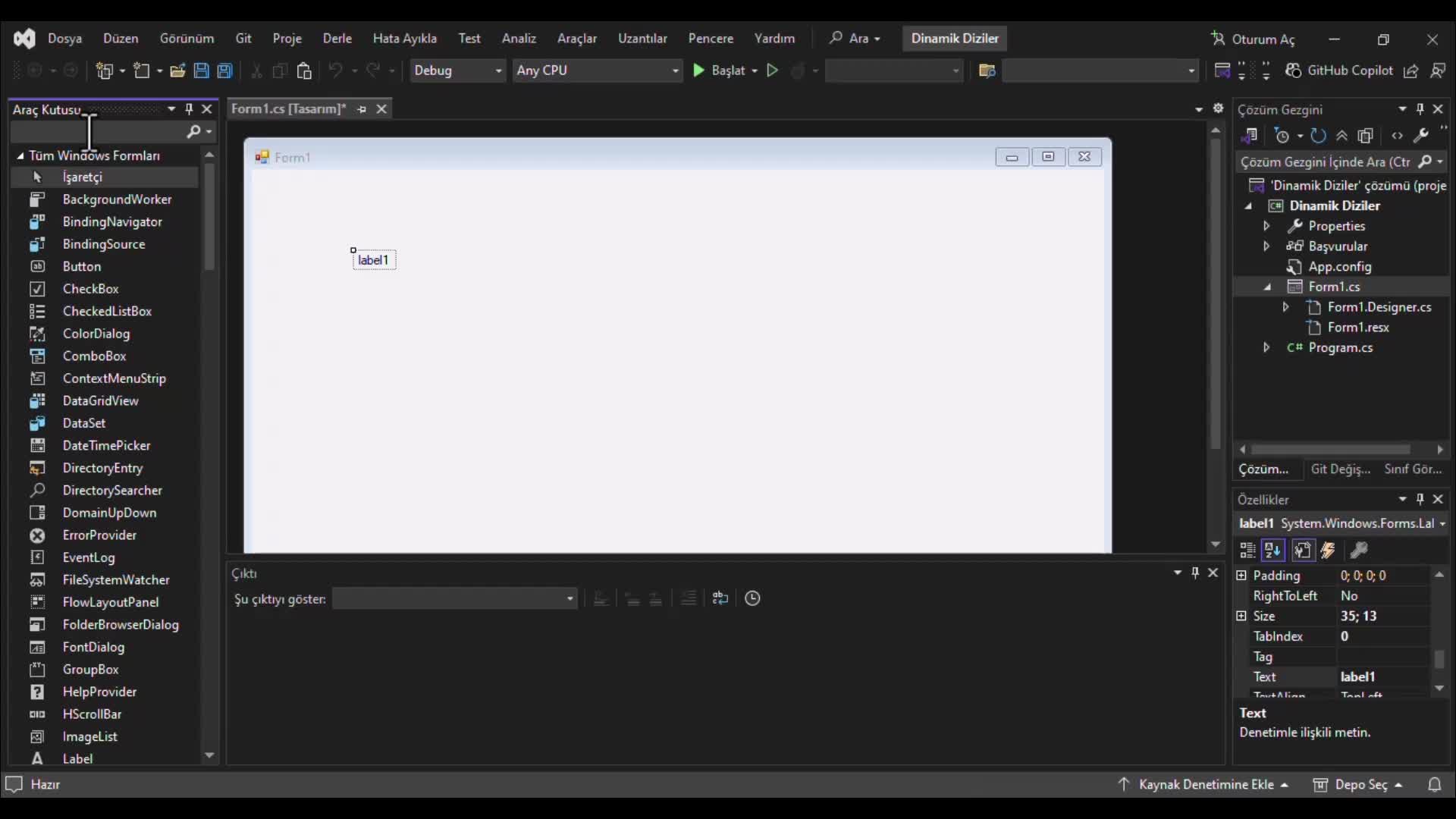Click the notifications bell in the status bar
This screenshot has height=819, width=1456.
pos(1435,785)
